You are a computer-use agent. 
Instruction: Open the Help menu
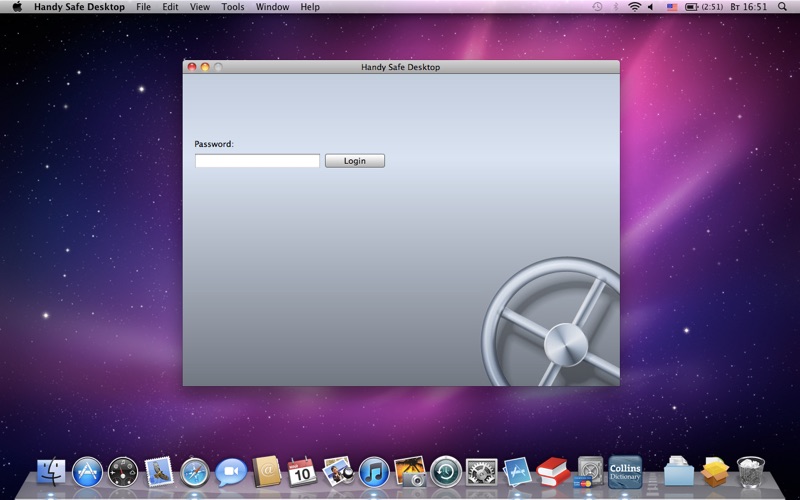point(310,7)
